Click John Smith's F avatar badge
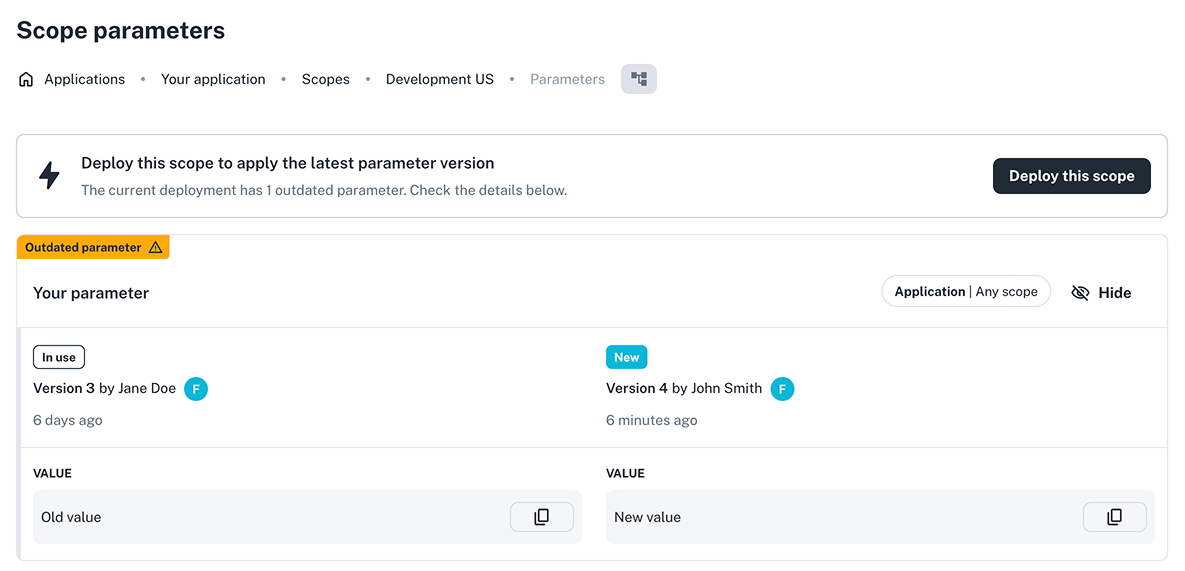The image size is (1185, 571). (x=782, y=389)
